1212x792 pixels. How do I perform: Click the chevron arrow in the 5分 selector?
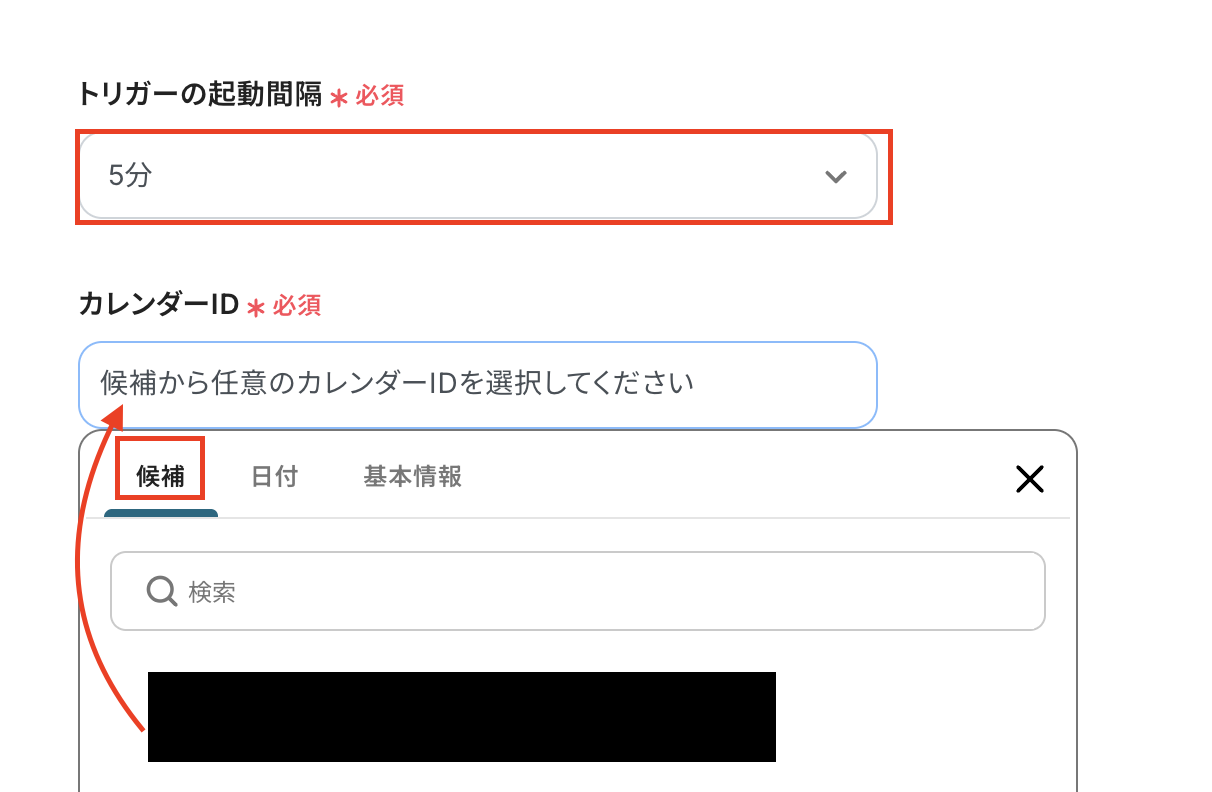[835, 177]
